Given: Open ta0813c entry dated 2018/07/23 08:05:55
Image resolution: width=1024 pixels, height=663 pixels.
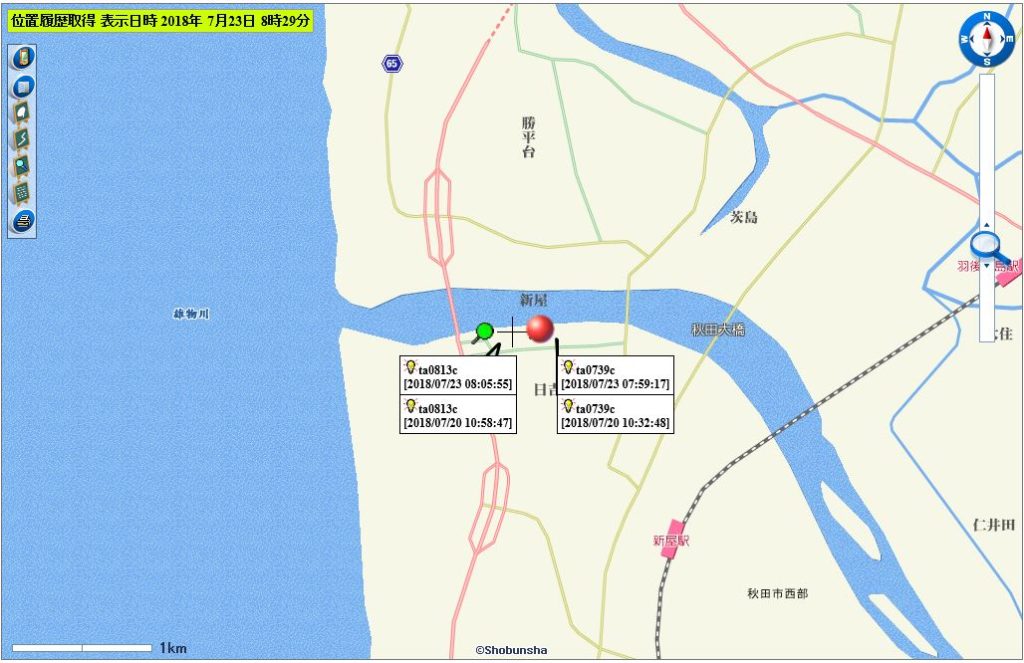Looking at the screenshot, I should click(x=457, y=376).
